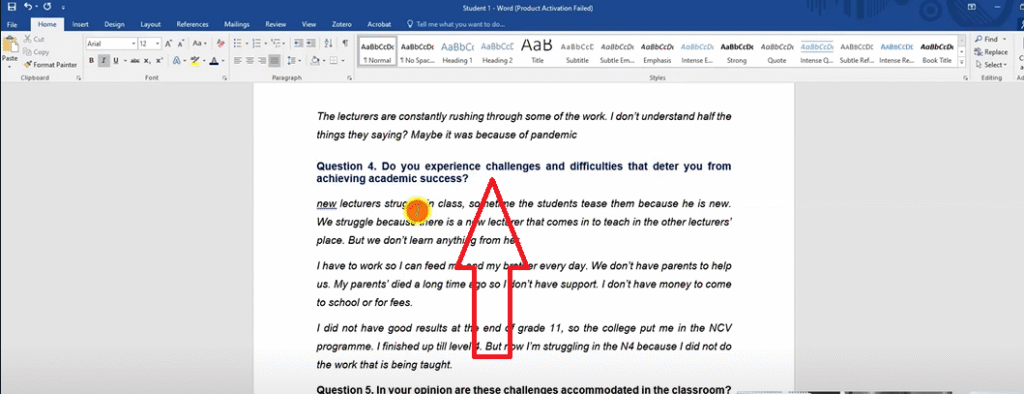Center align the paragraph text
The height and width of the screenshot is (394, 1024).
pos(249,61)
